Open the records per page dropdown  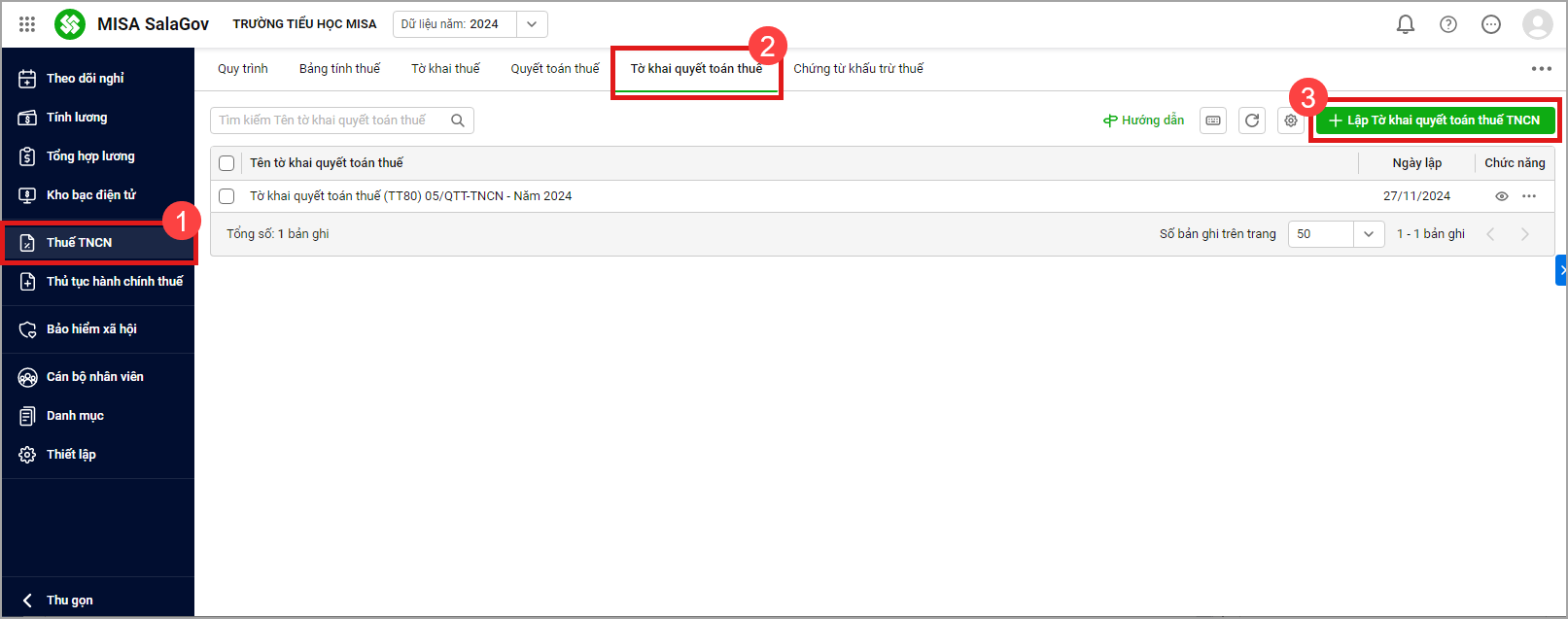tap(1336, 234)
